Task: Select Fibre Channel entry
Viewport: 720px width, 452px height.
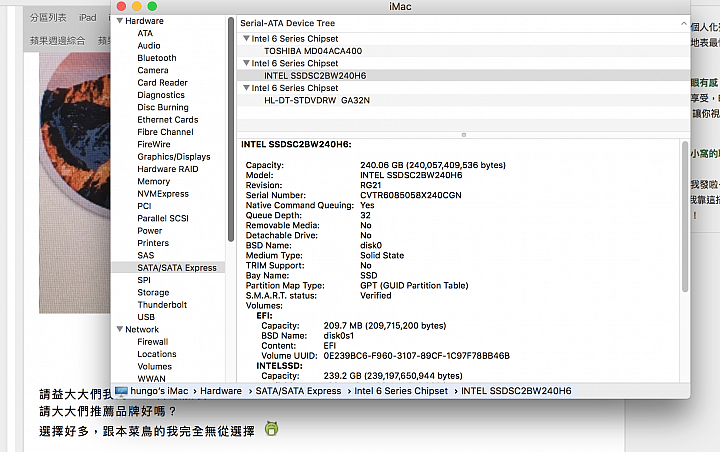Action: (x=165, y=132)
